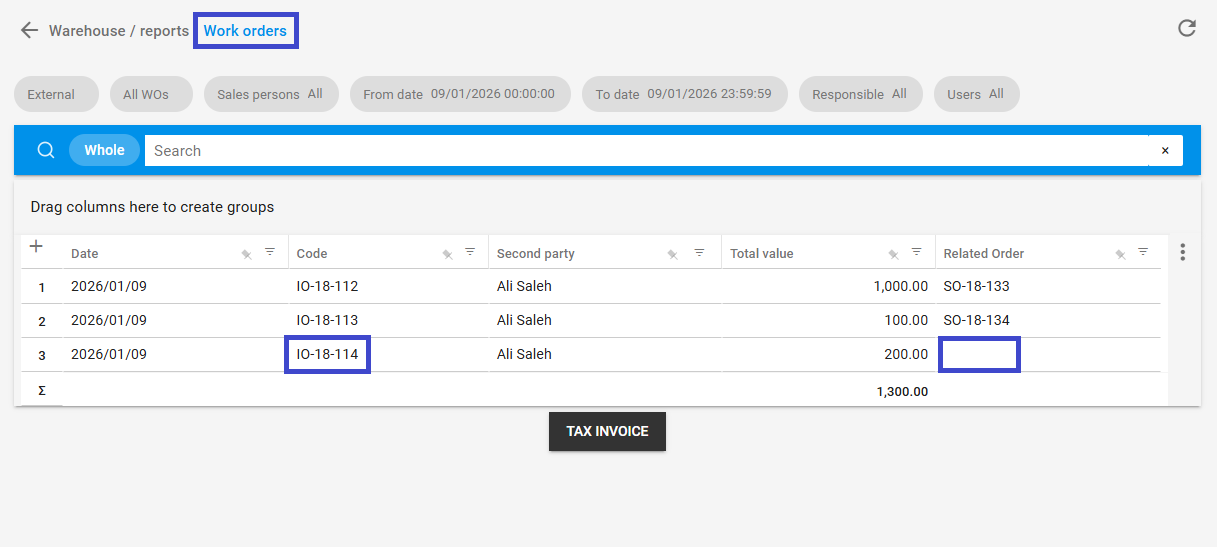Click the 'Drag columns here to create groups' area

tap(152, 207)
